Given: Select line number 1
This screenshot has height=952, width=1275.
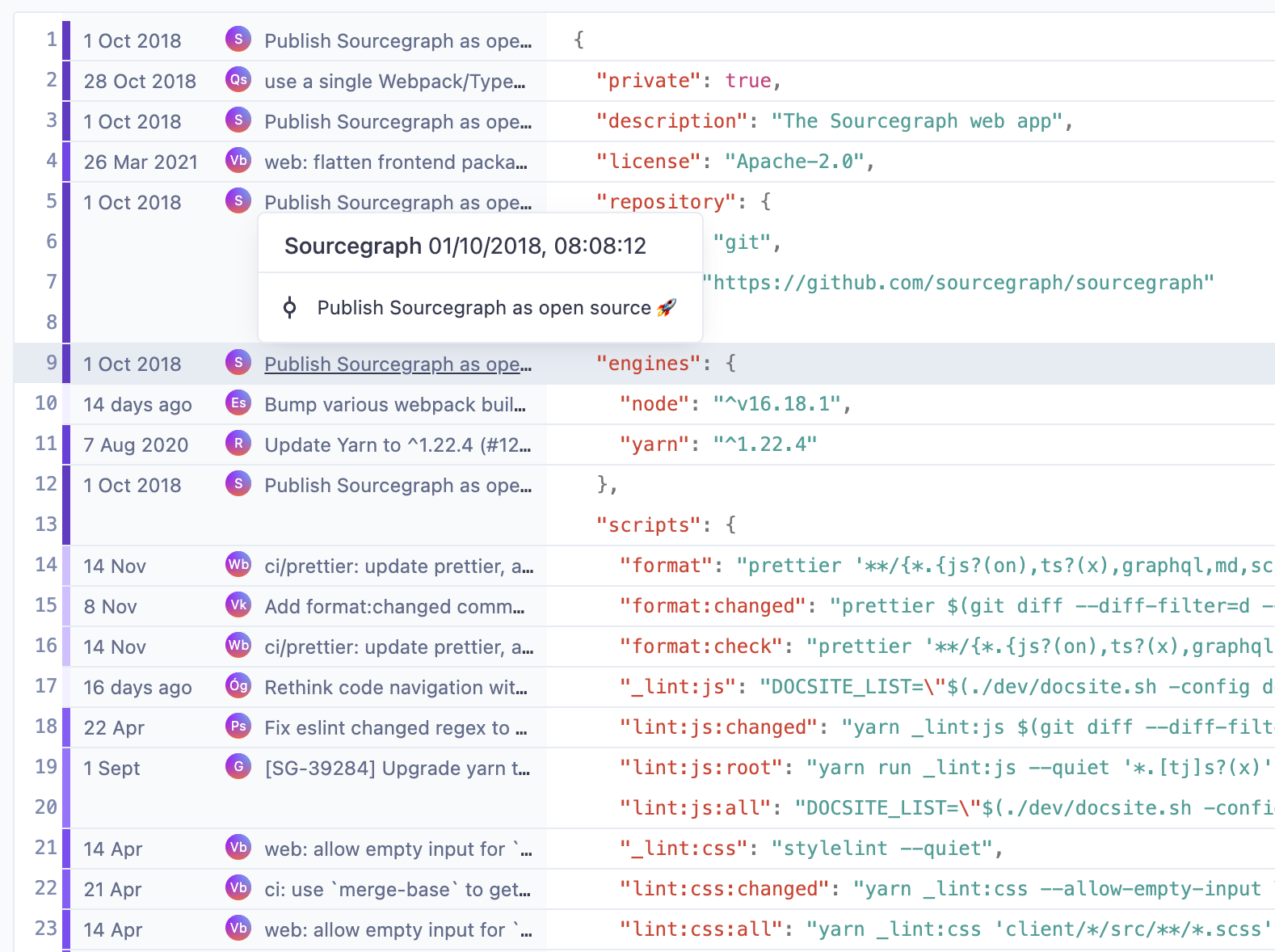Looking at the screenshot, I should [x=52, y=39].
